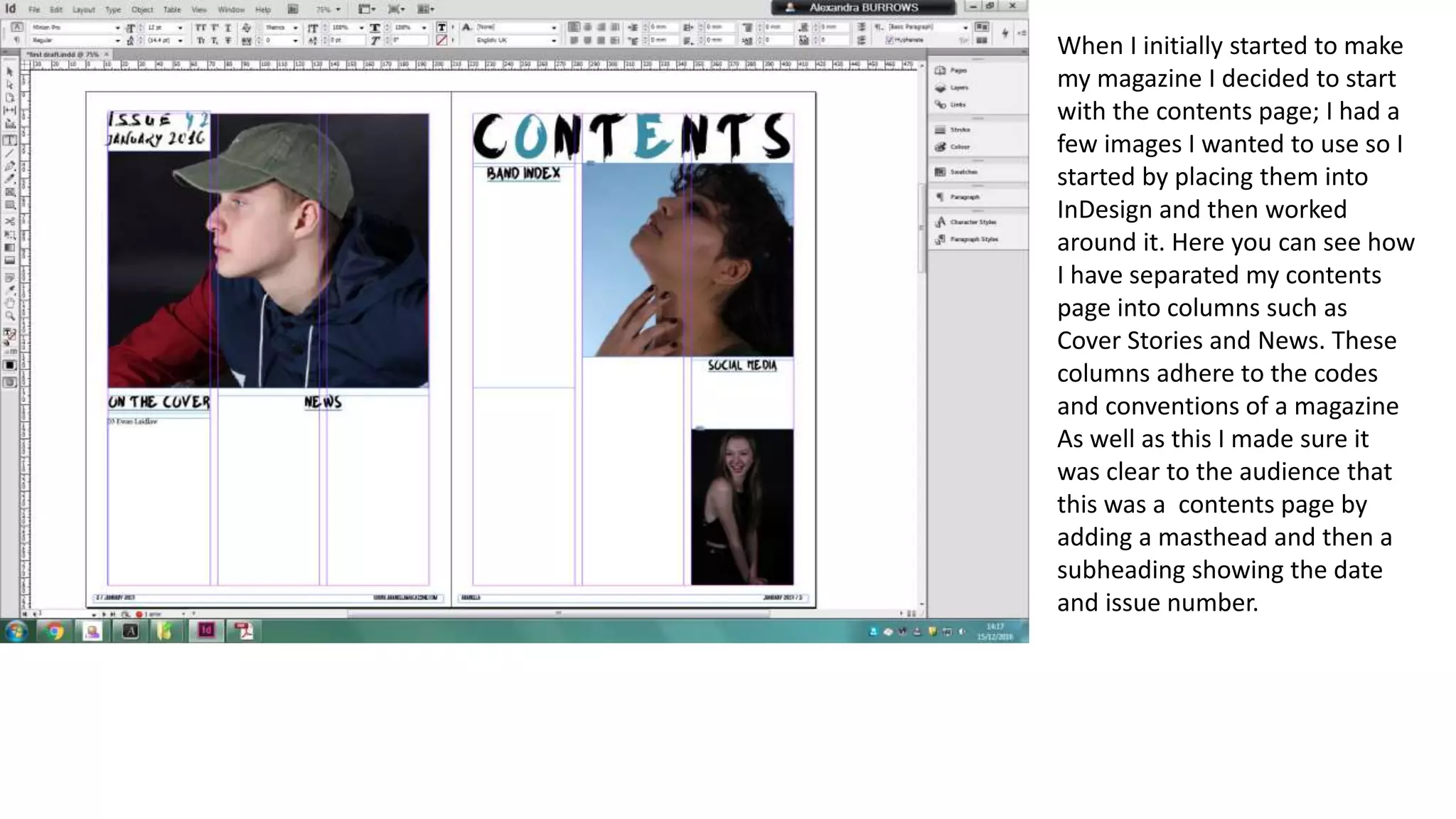Open the Object menu
The height and width of the screenshot is (819, 1456).
[141, 10]
